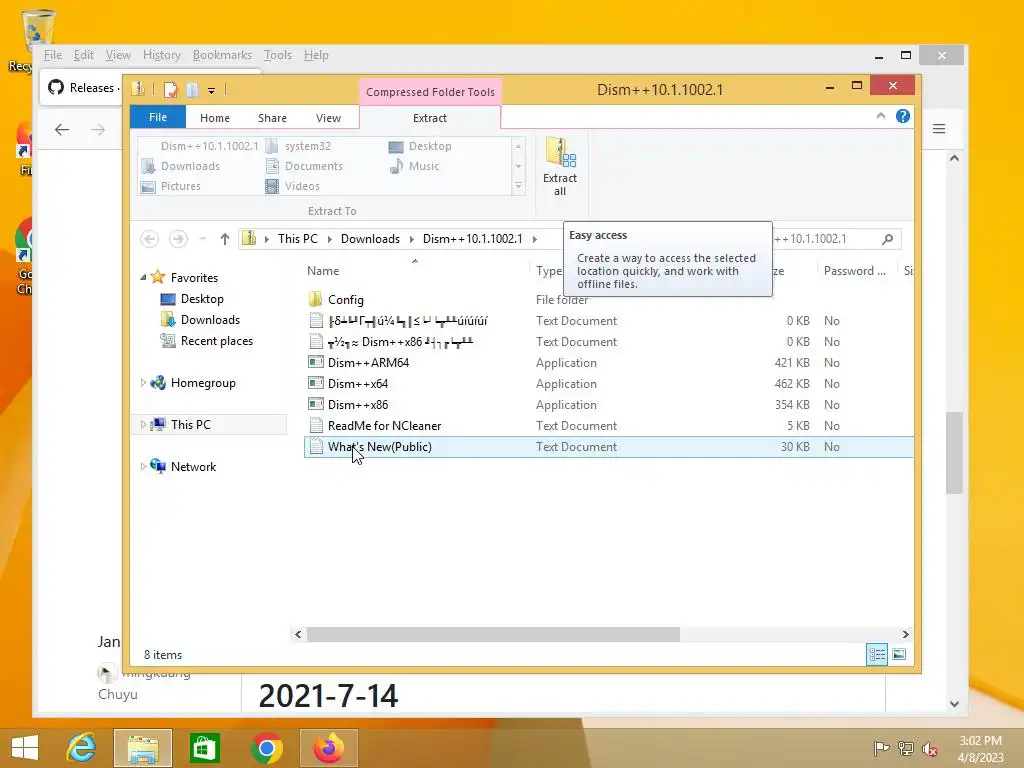Launch Internet Explorer from taskbar
1024x768 pixels.
point(81,748)
